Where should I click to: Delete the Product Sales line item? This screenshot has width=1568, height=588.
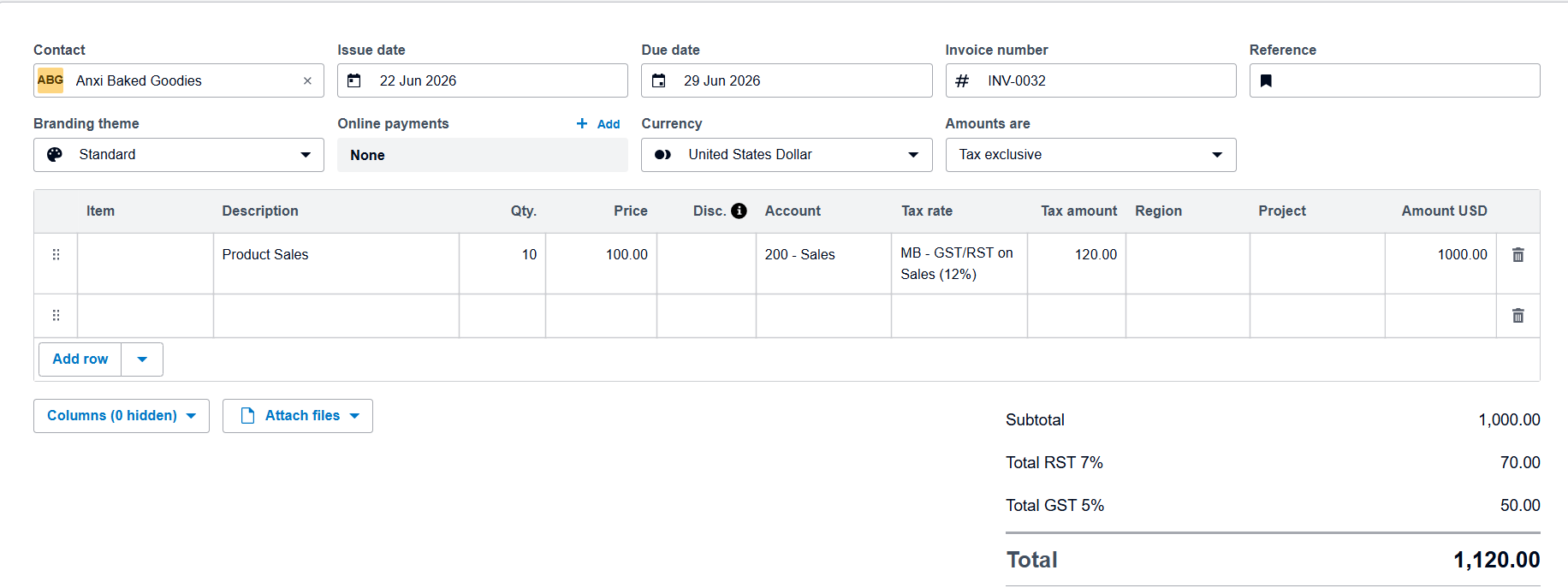(x=1518, y=254)
